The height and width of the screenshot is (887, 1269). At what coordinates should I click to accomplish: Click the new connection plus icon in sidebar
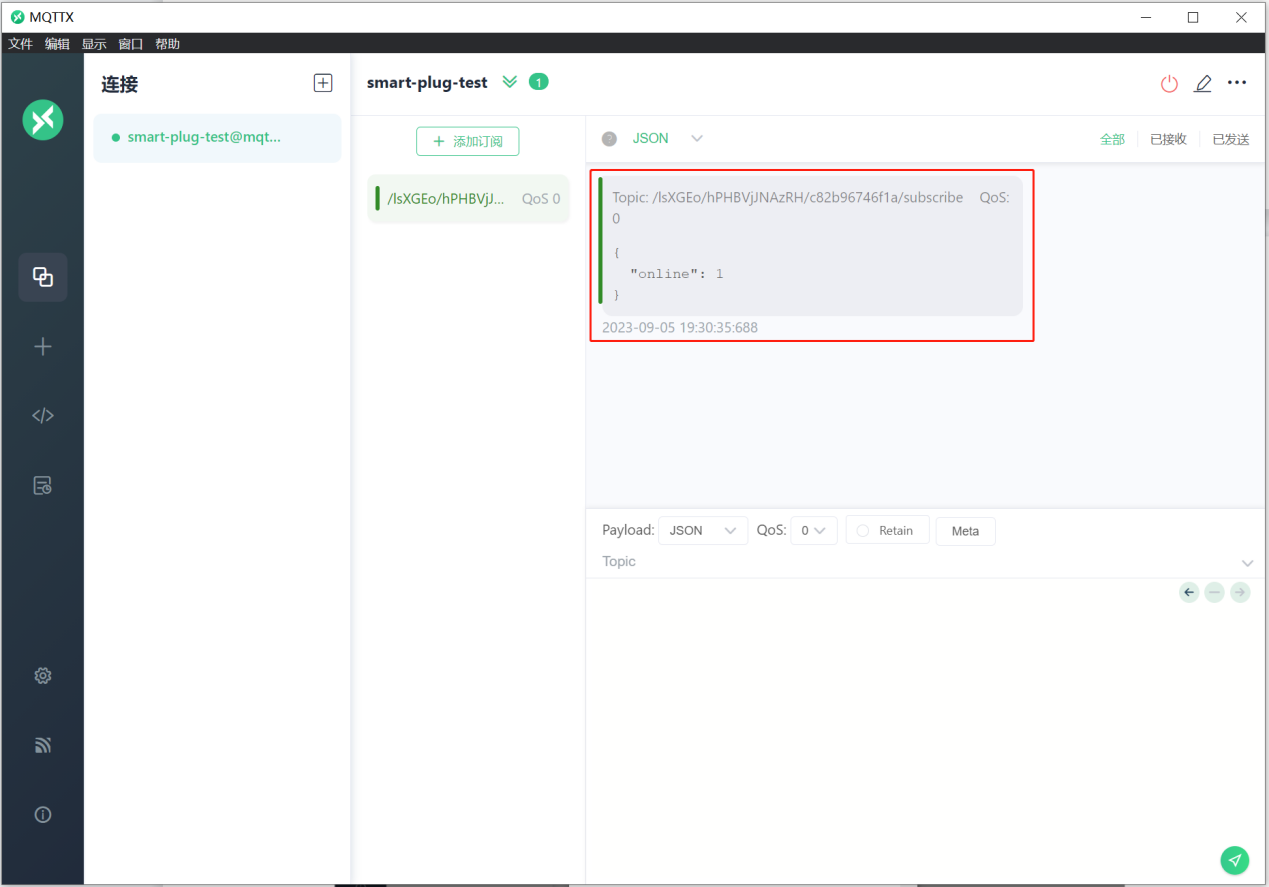click(43, 347)
